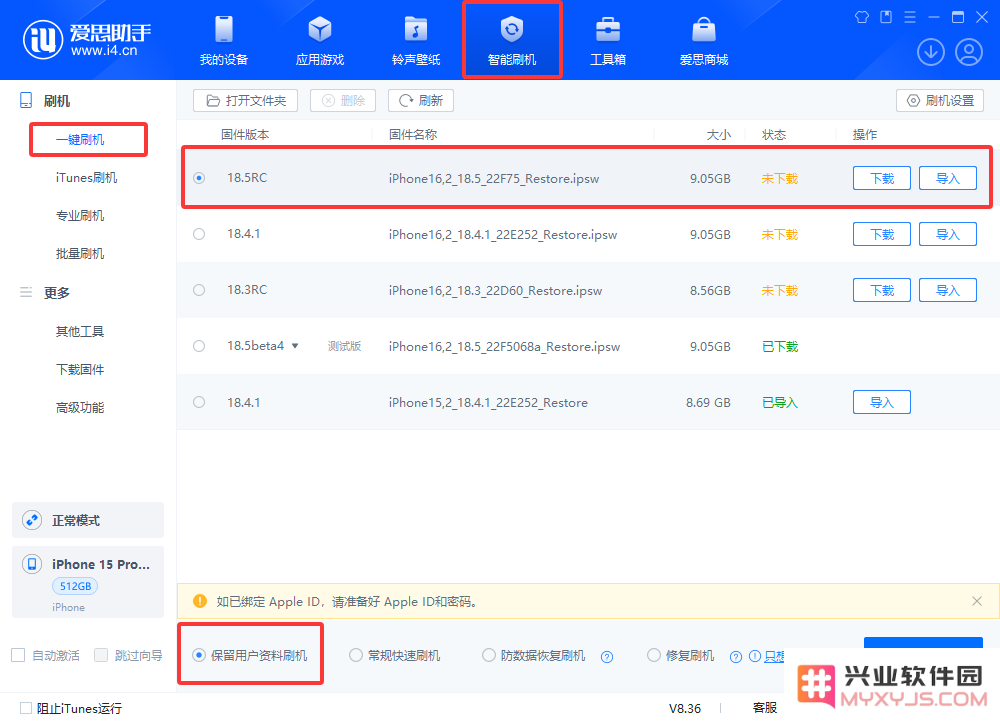Enable 自动激活 checkbox
The image size is (1000, 723).
[18, 655]
